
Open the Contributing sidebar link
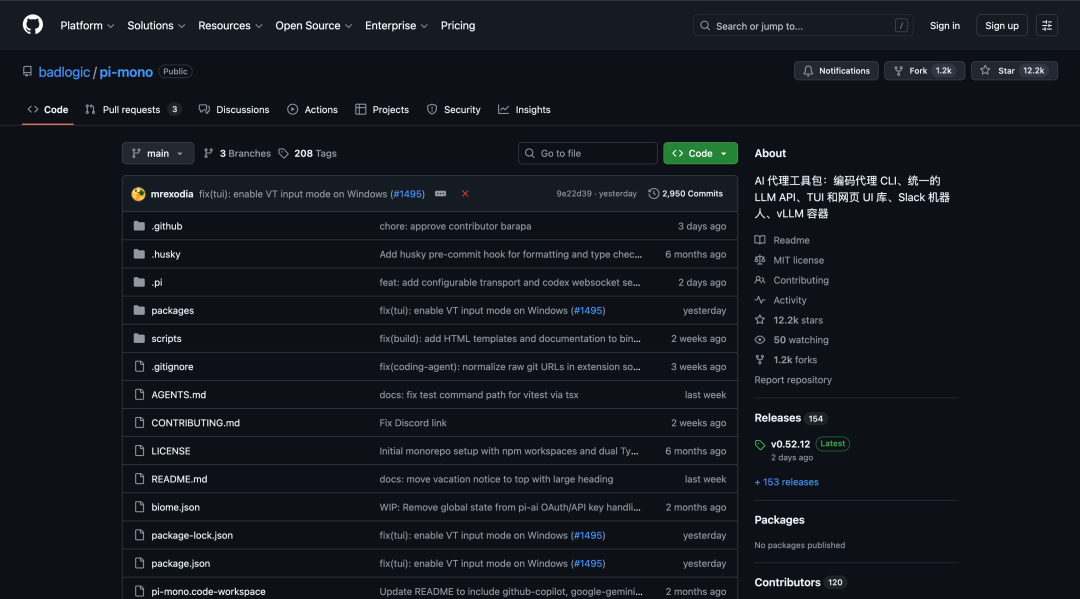(792, 280)
